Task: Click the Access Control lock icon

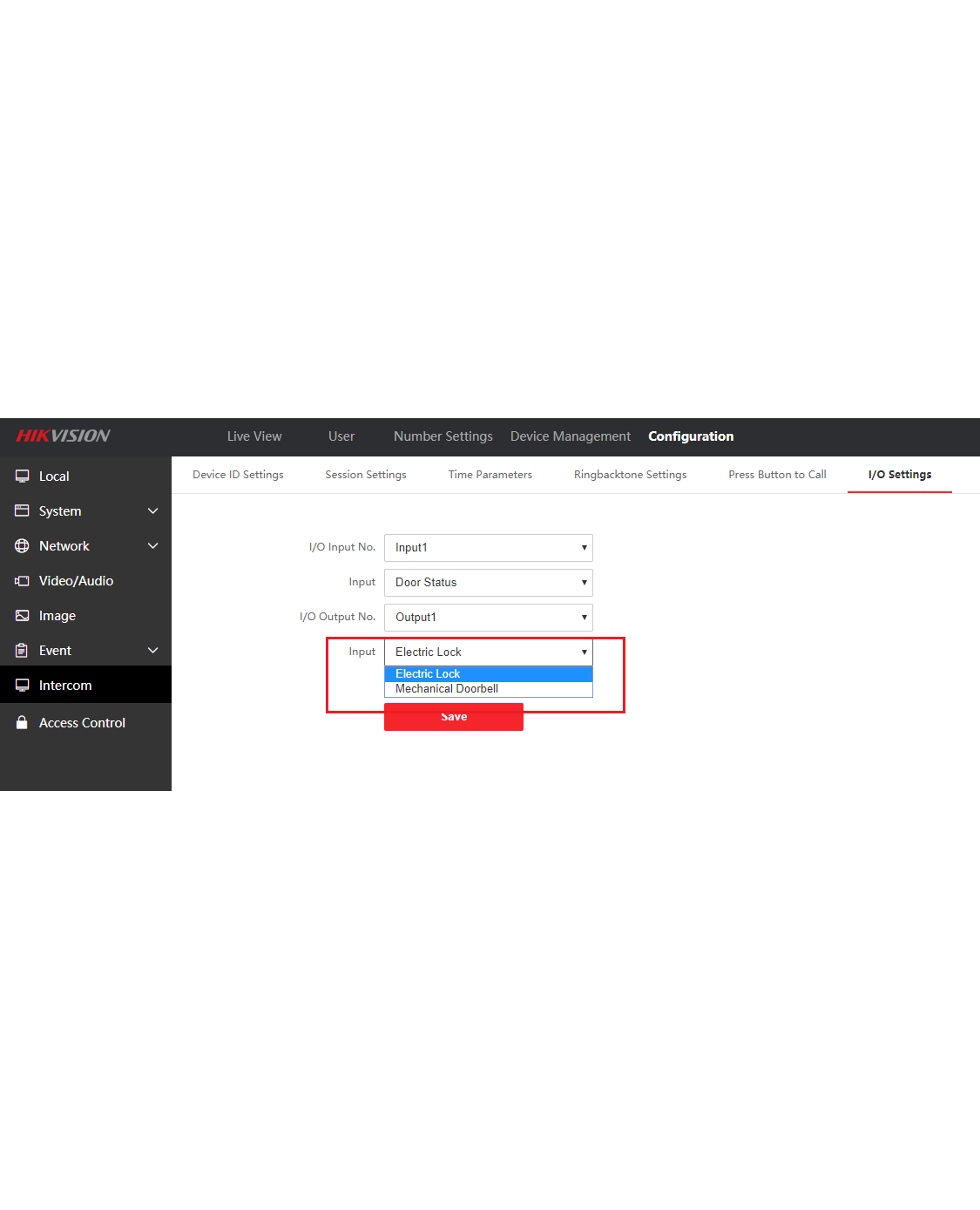Action: tap(23, 723)
